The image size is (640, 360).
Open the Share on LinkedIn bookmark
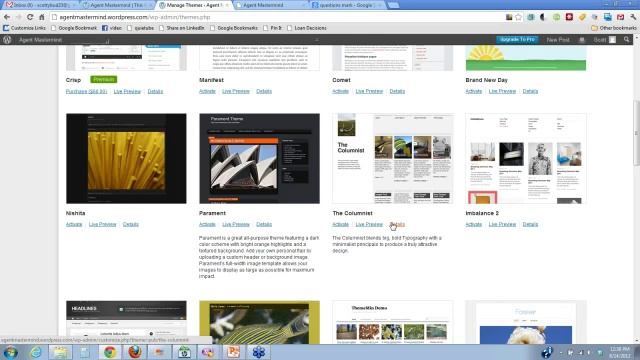(182, 28)
